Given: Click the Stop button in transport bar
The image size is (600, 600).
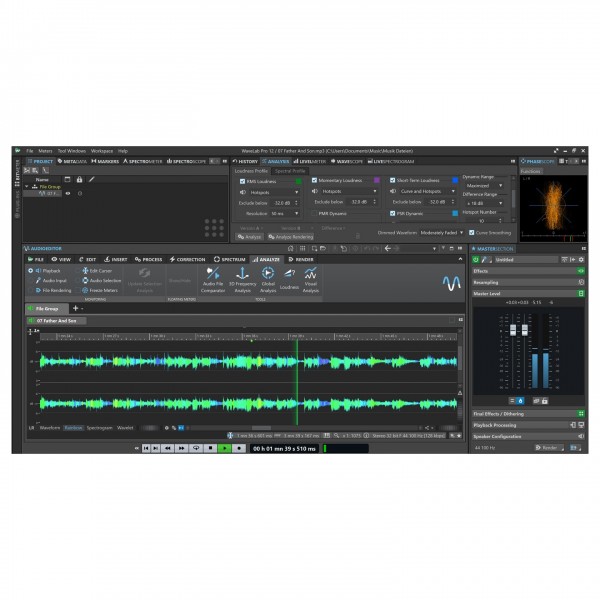Looking at the screenshot, I should 210,448.
